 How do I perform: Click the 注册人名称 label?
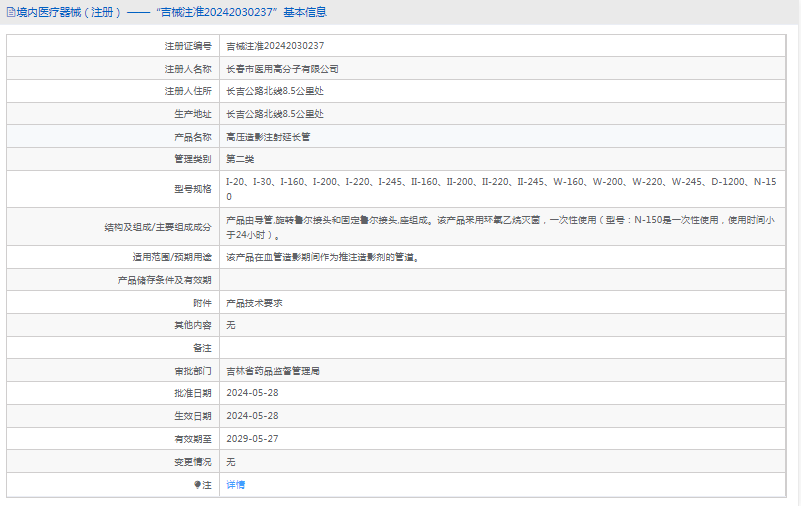click(187, 69)
